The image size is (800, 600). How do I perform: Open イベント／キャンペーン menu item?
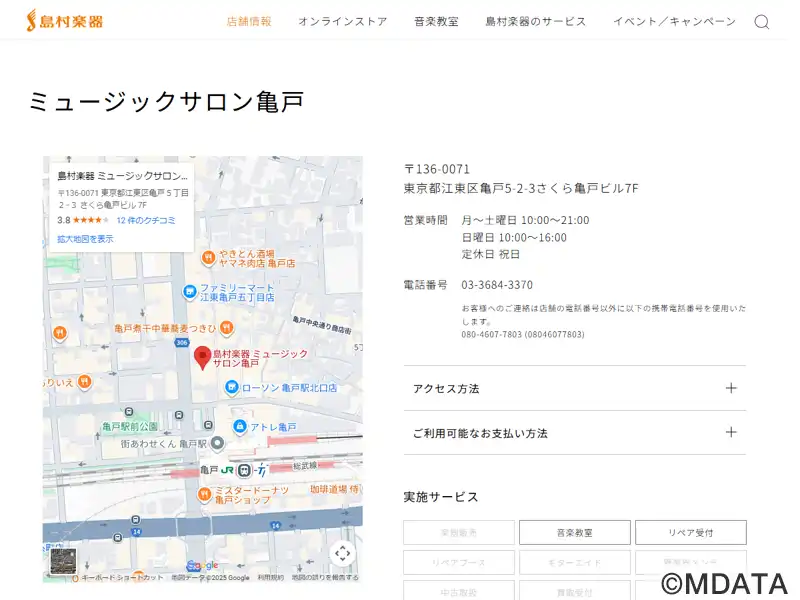(x=674, y=21)
